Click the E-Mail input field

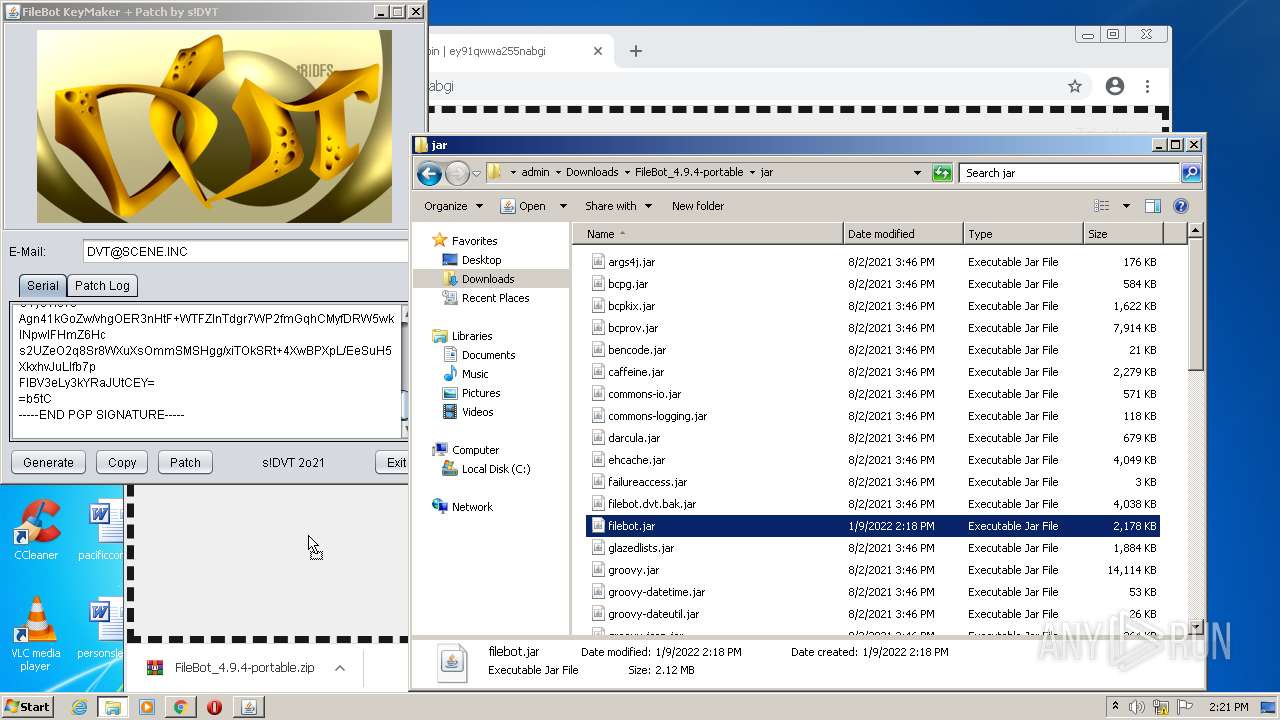[x=245, y=251]
